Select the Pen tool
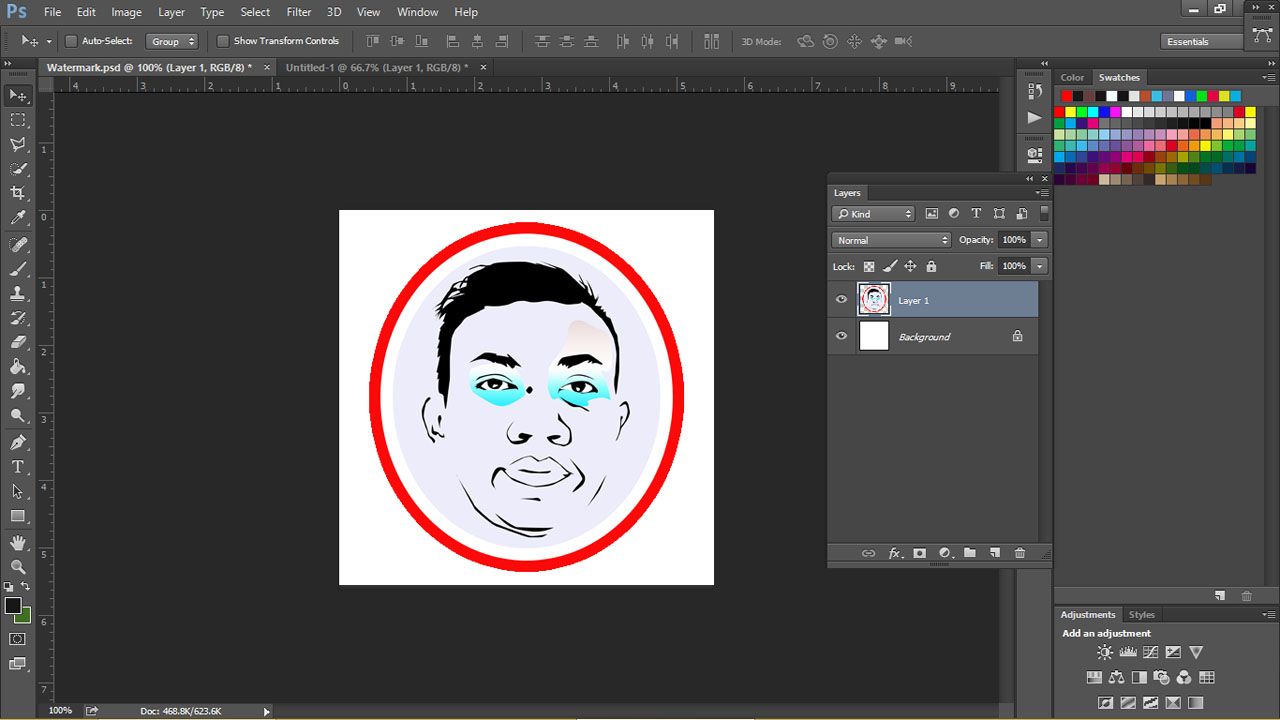Image resolution: width=1280 pixels, height=720 pixels. (x=18, y=442)
